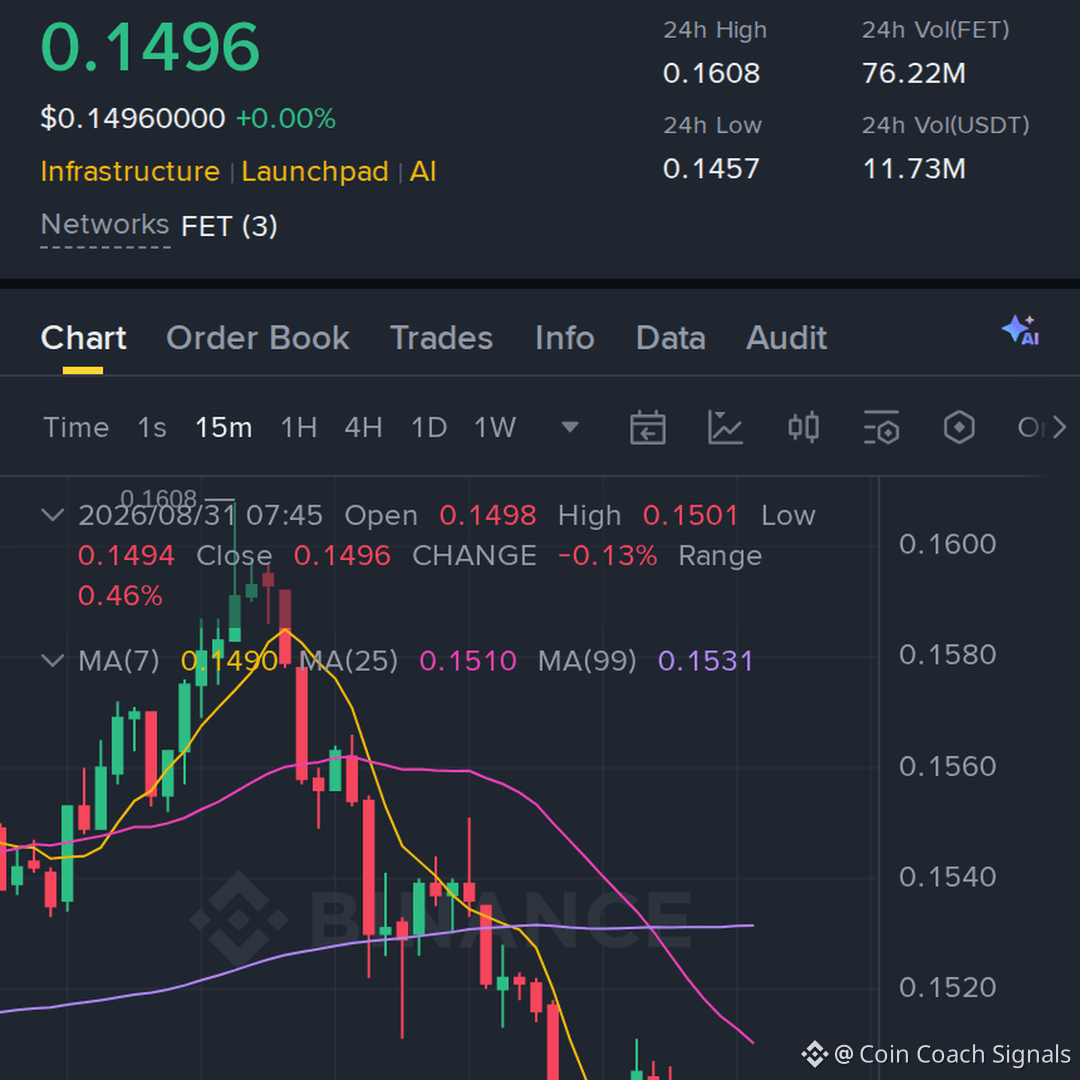
Task: Collapse the MA indicators chevron
Action: (x=52, y=661)
